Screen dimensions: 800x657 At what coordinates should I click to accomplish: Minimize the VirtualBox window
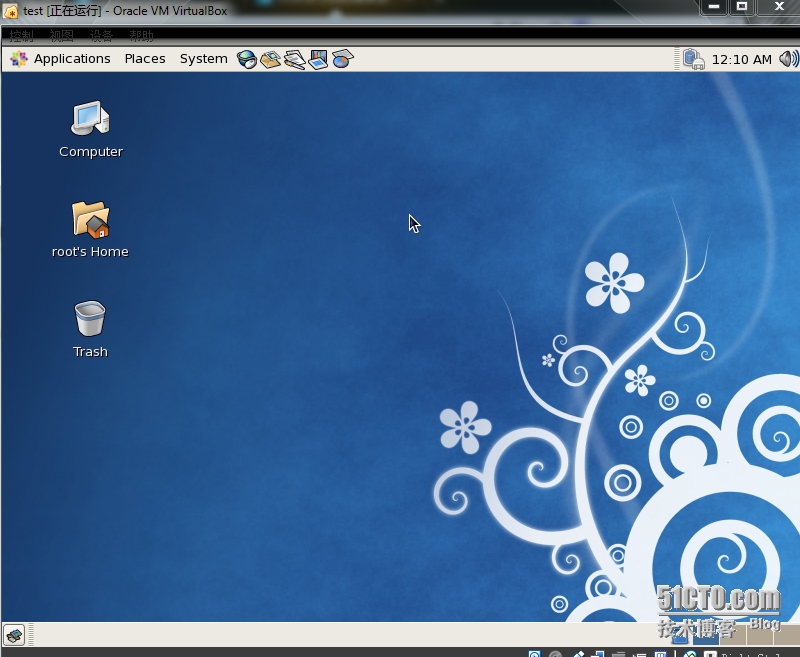(x=714, y=7)
